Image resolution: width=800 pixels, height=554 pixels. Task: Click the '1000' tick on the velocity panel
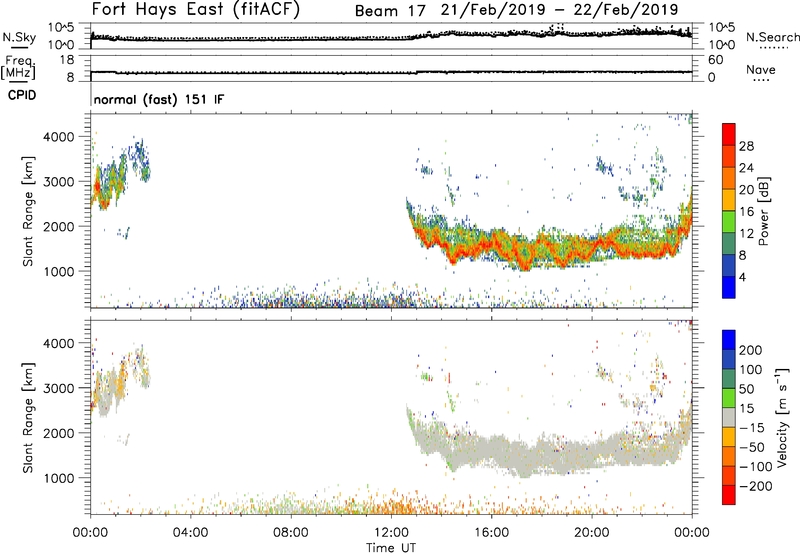coord(59,478)
